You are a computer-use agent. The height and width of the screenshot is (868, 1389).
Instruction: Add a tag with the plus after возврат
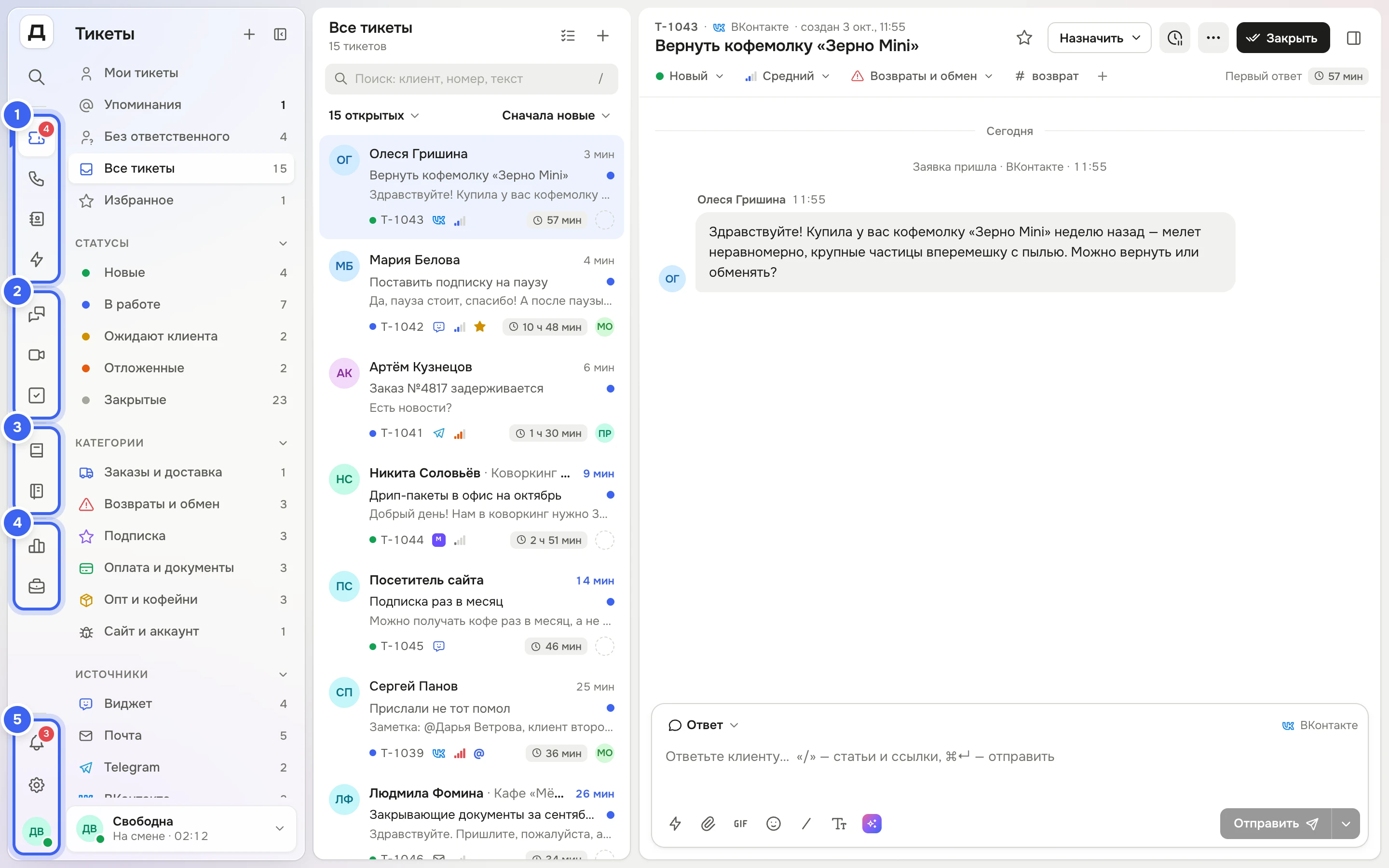pos(1102,76)
